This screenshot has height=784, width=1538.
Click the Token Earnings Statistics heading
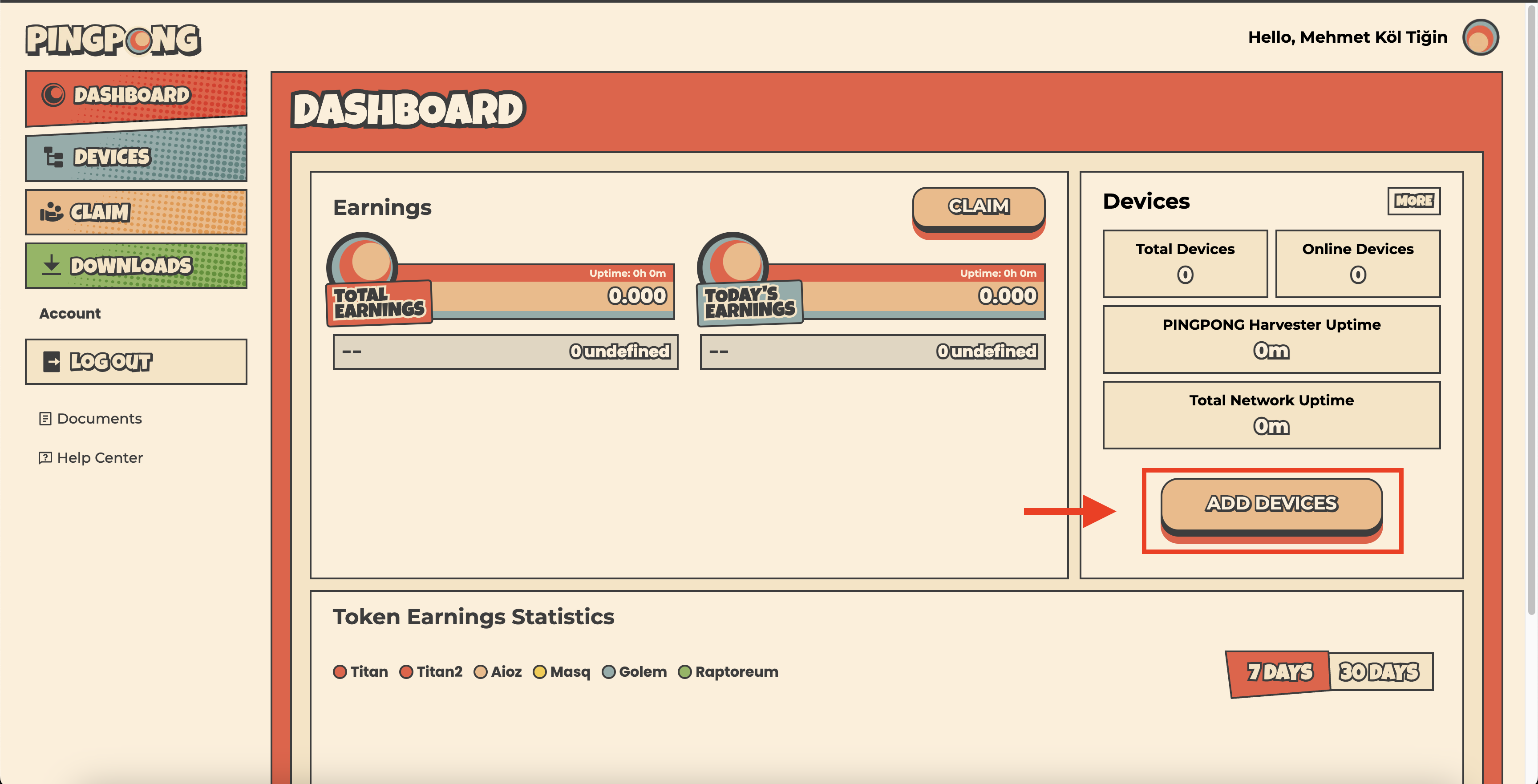tap(474, 617)
